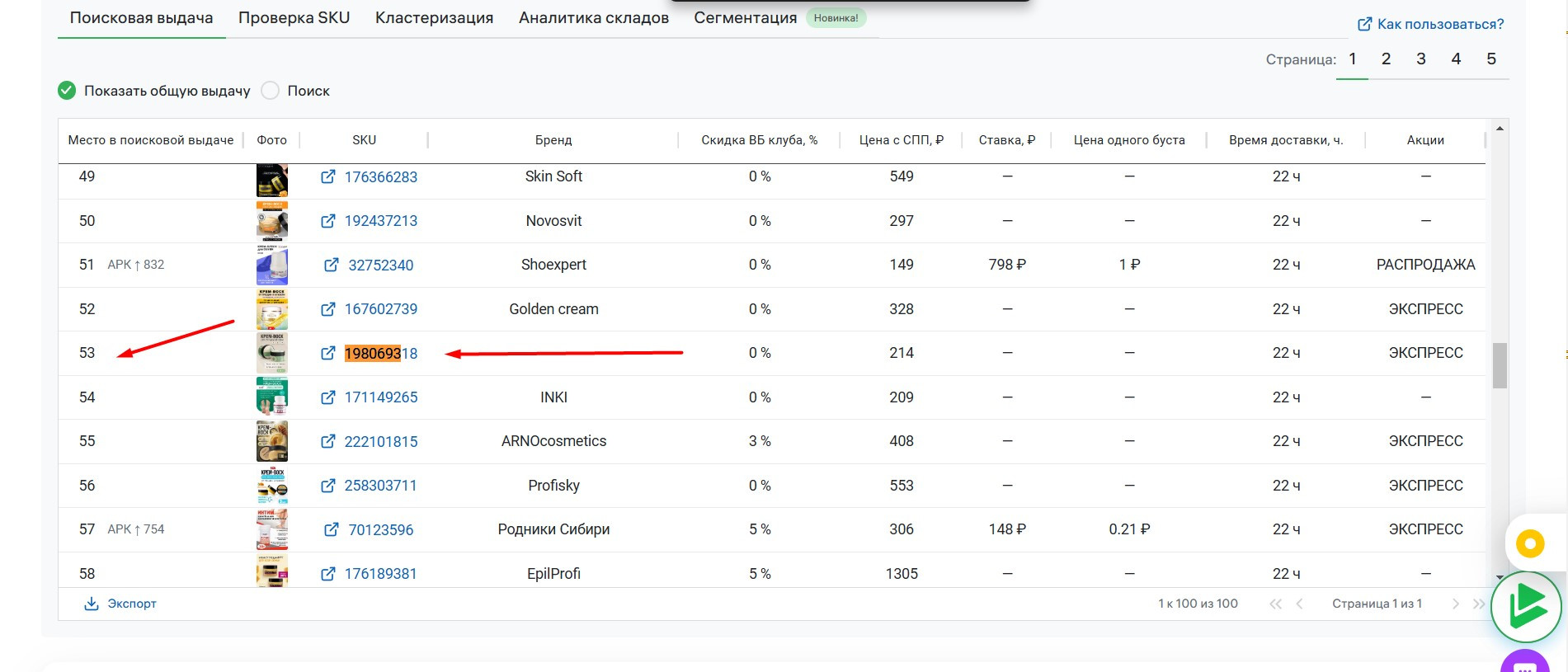Screen dimensions: 1568x672
Task: Open external link icon for SKU 222101815
Action: pyautogui.click(x=327, y=441)
